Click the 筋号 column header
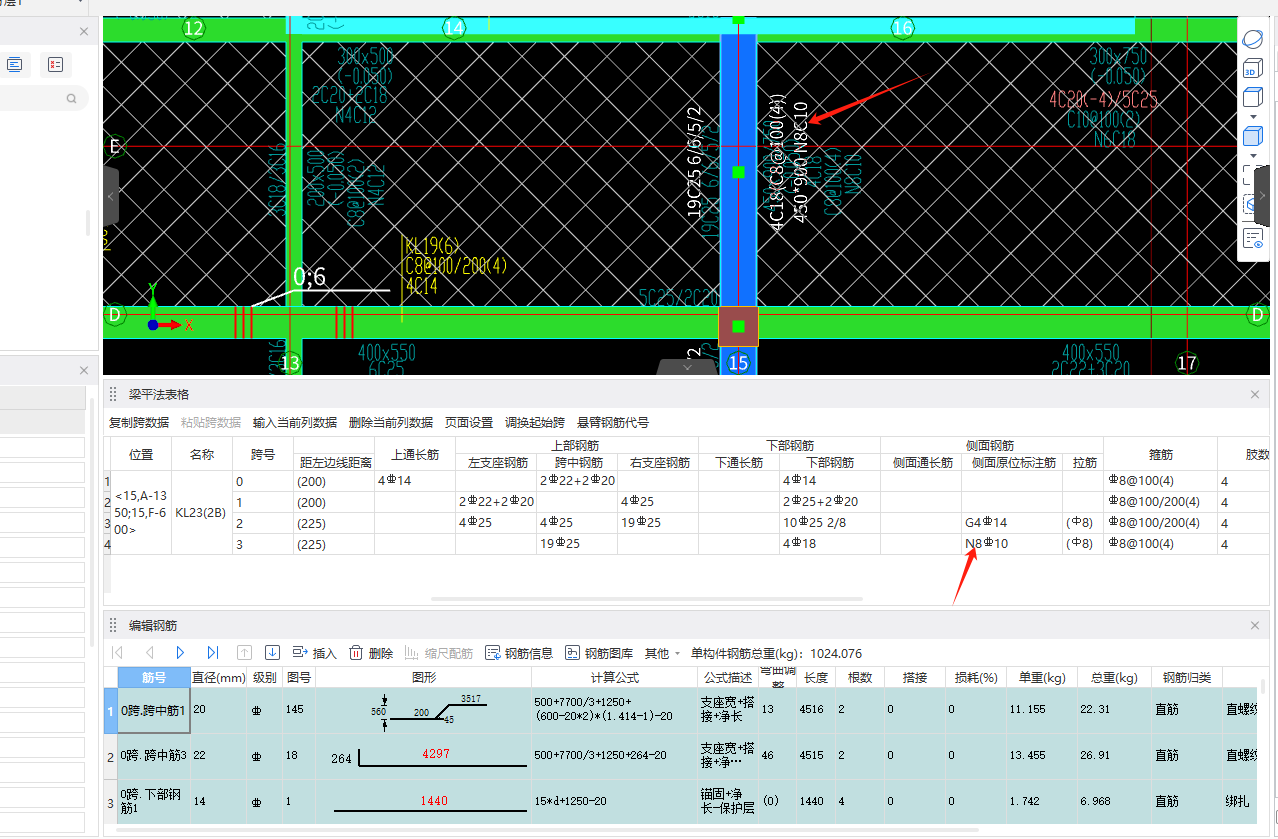The width and height of the screenshot is (1278, 839). [x=153, y=677]
